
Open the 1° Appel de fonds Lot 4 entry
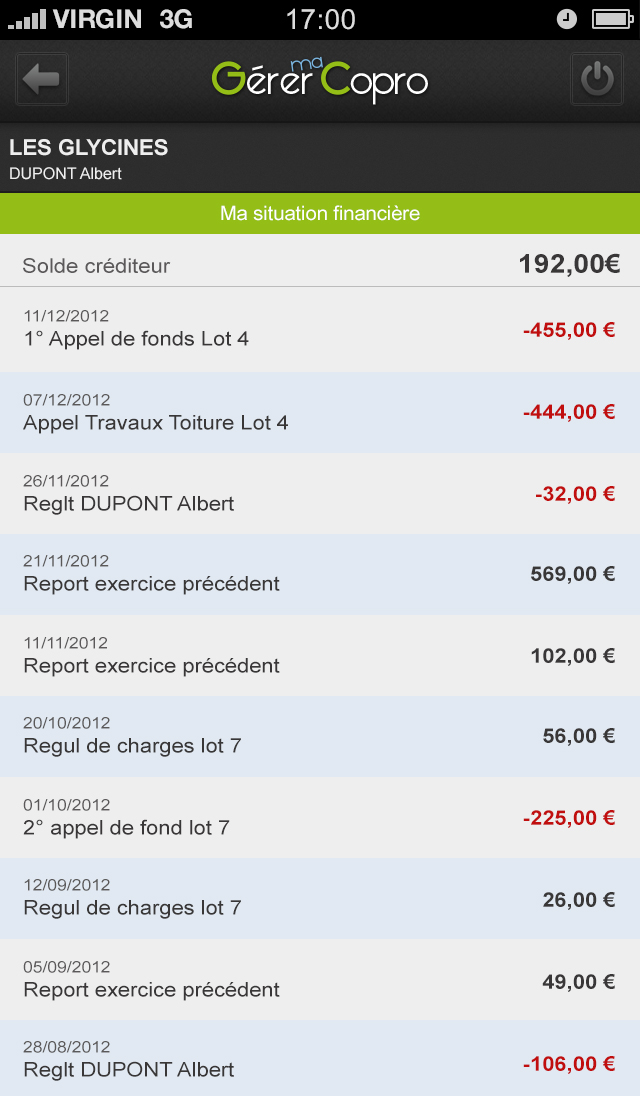(x=320, y=329)
